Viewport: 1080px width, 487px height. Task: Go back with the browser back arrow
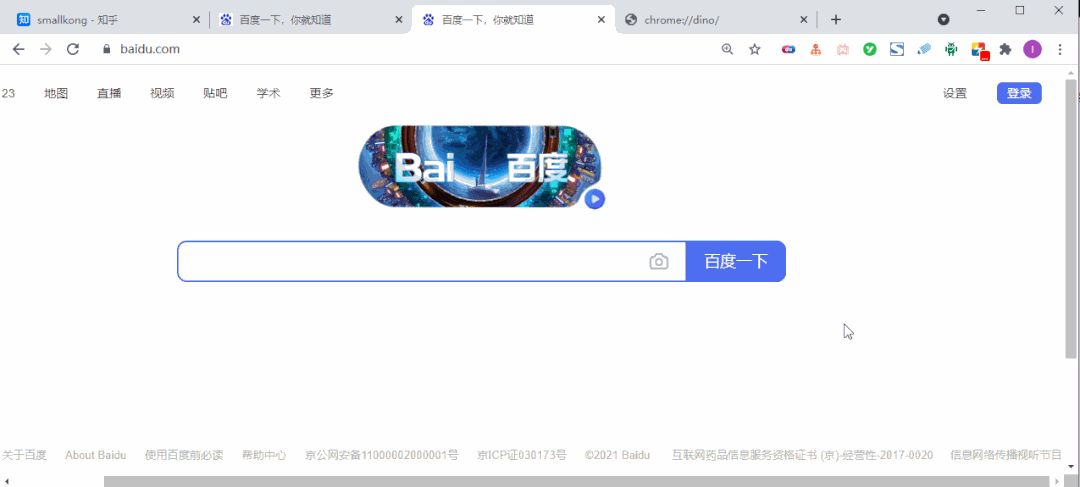19,49
